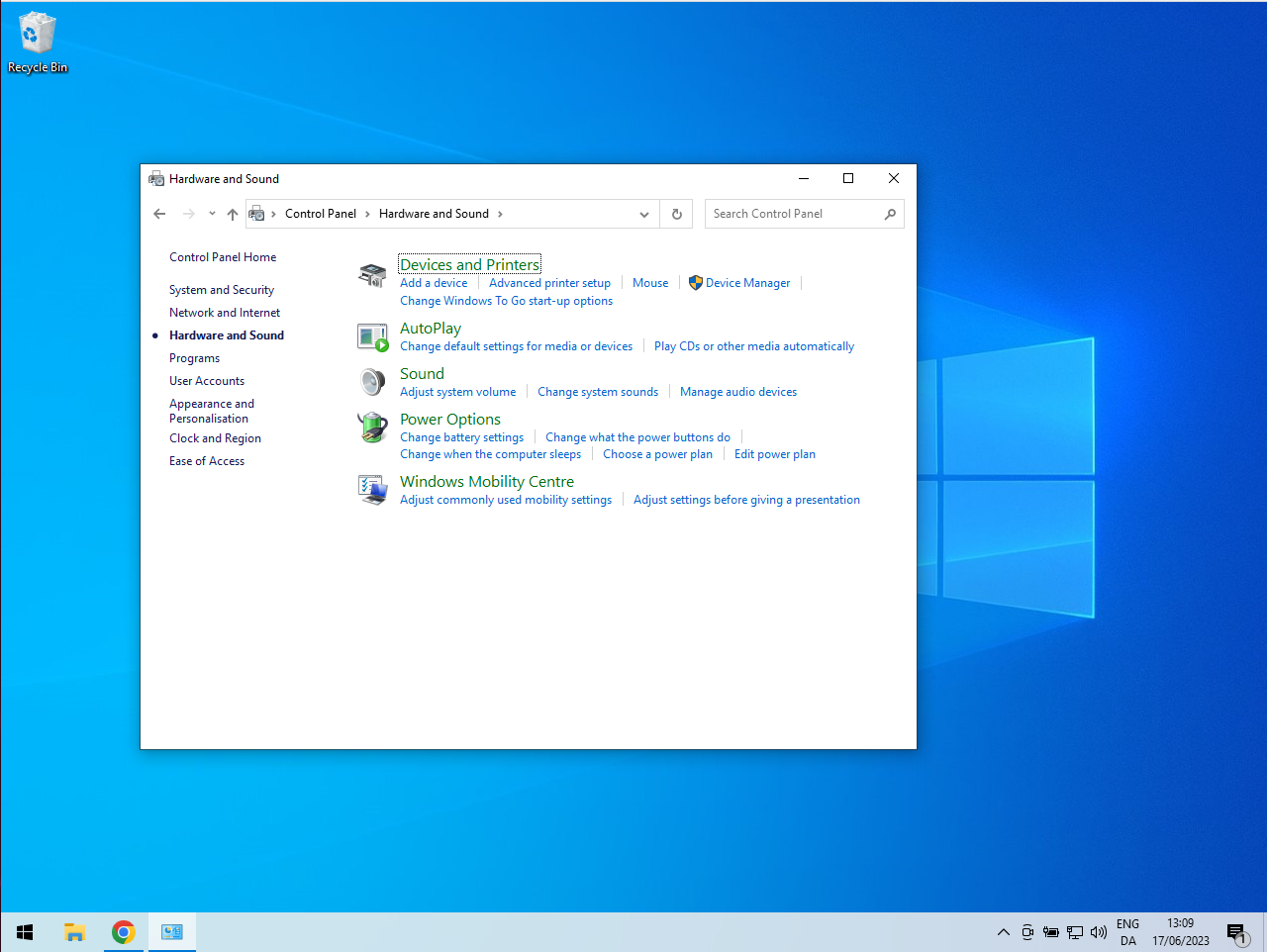
Task: Click the Power Options battery icon
Action: point(372,428)
